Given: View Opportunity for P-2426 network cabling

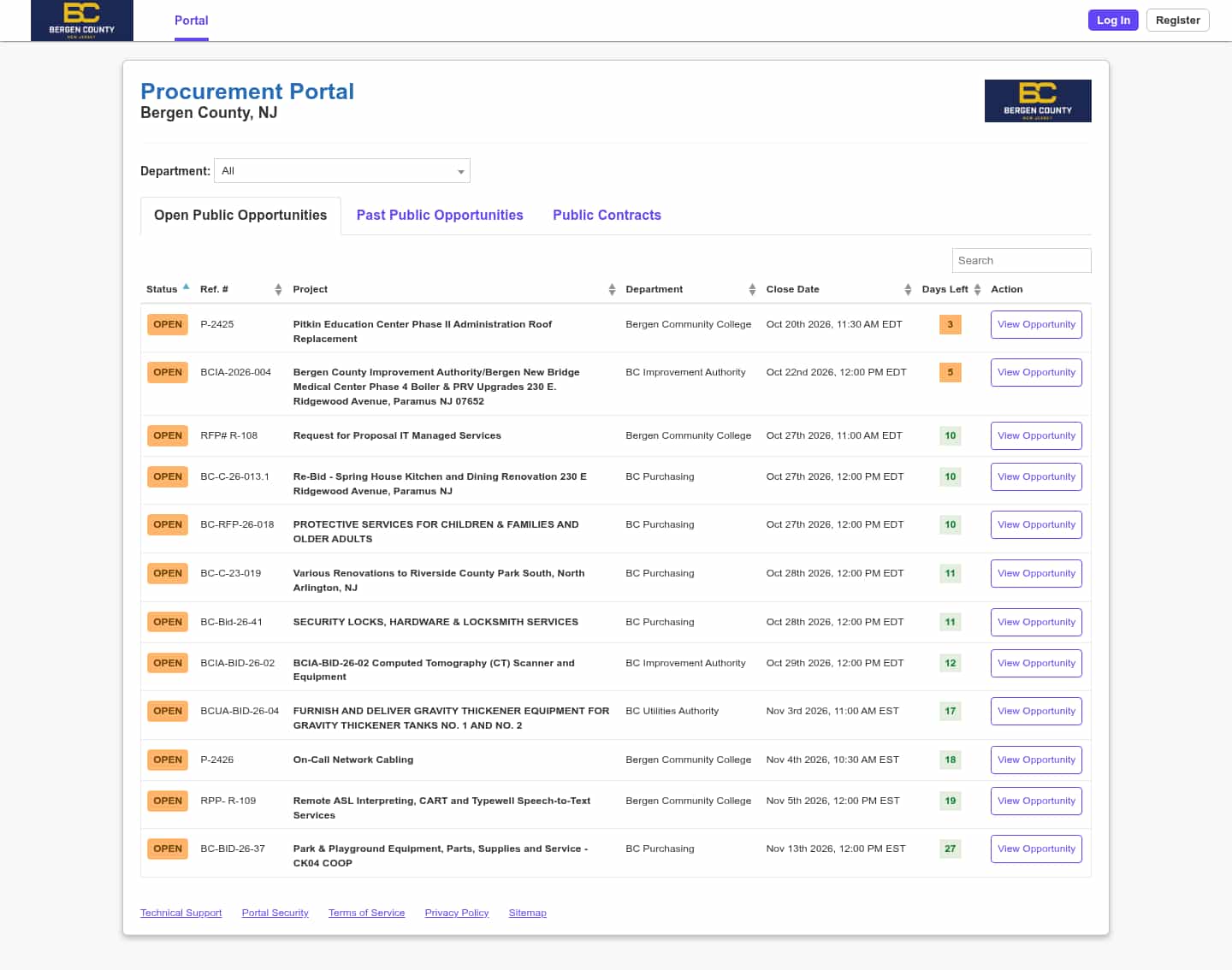Looking at the screenshot, I should (x=1036, y=760).
